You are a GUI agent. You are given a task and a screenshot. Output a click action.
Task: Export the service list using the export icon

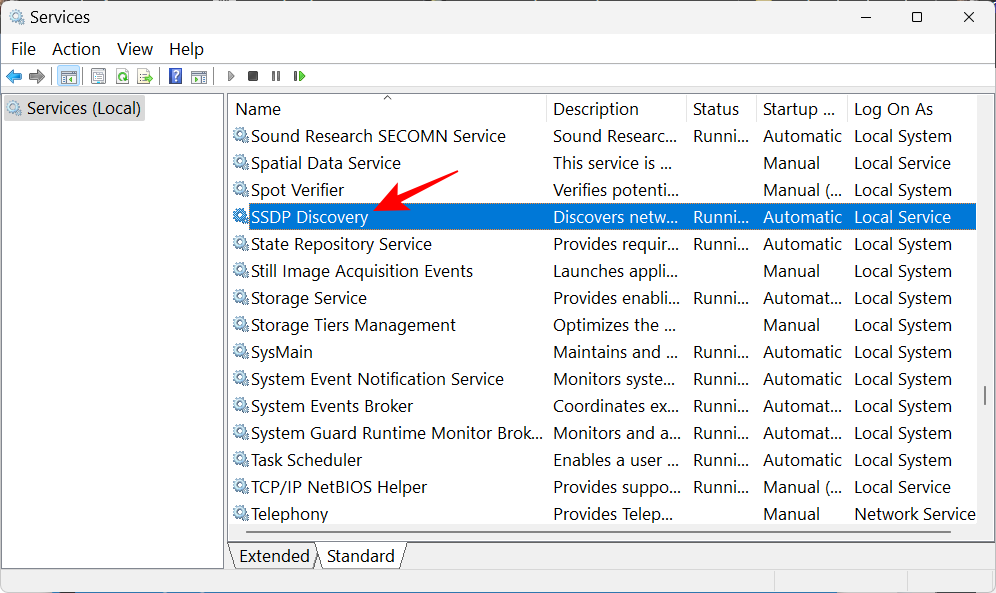pos(145,76)
